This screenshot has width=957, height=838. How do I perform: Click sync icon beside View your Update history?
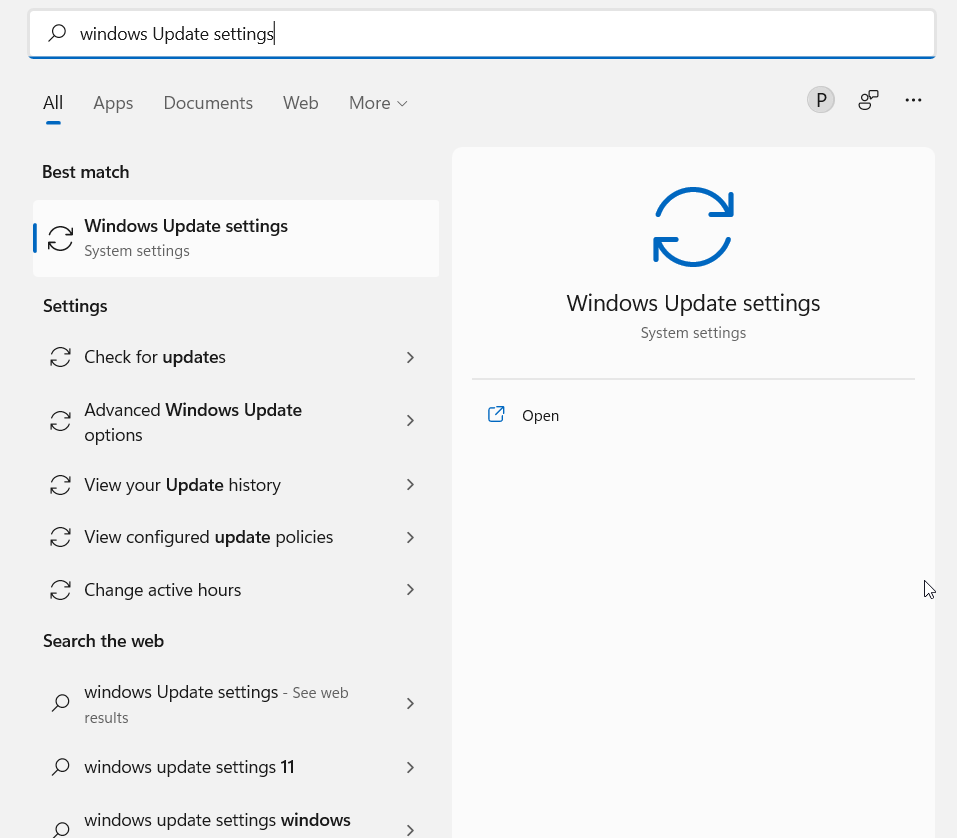pos(60,485)
